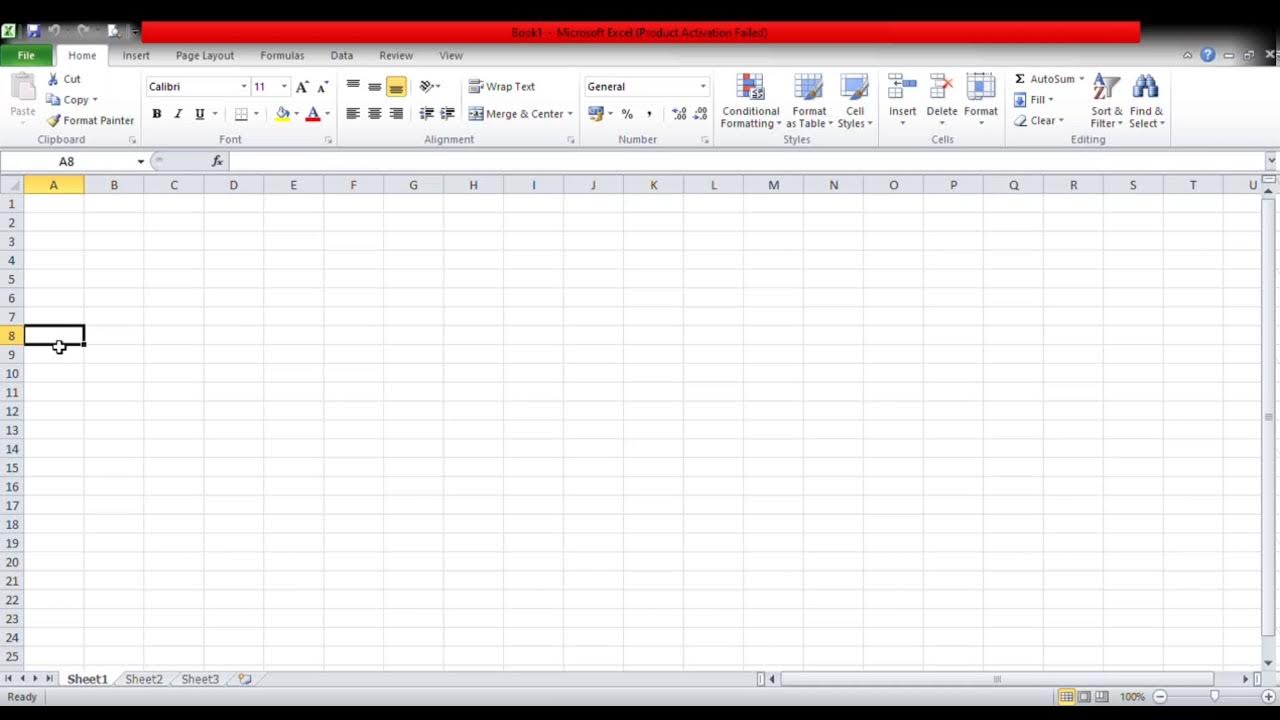
Task: Increase font size with Grow Font icon
Action: pyautogui.click(x=302, y=87)
